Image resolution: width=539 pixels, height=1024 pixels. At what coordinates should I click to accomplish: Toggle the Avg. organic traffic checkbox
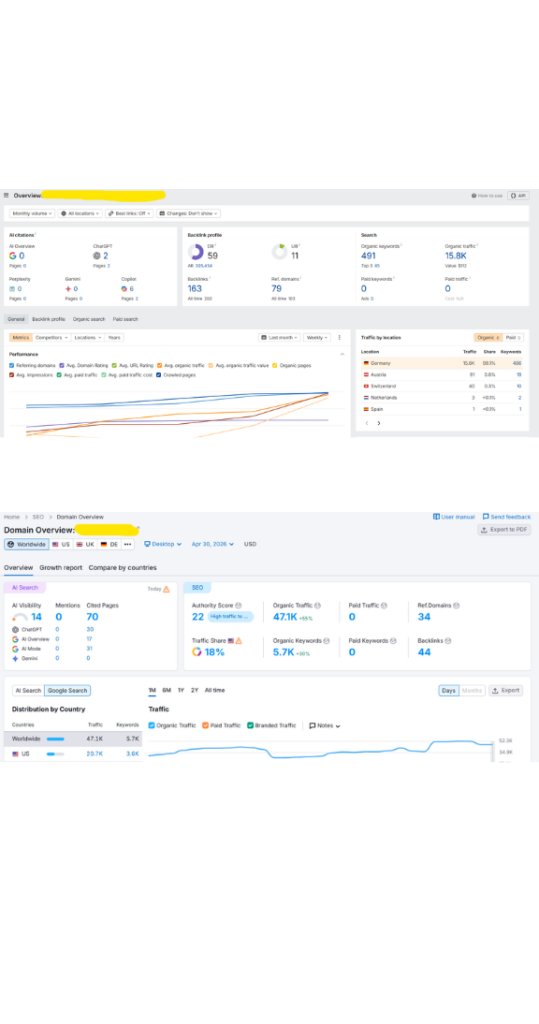(x=159, y=366)
